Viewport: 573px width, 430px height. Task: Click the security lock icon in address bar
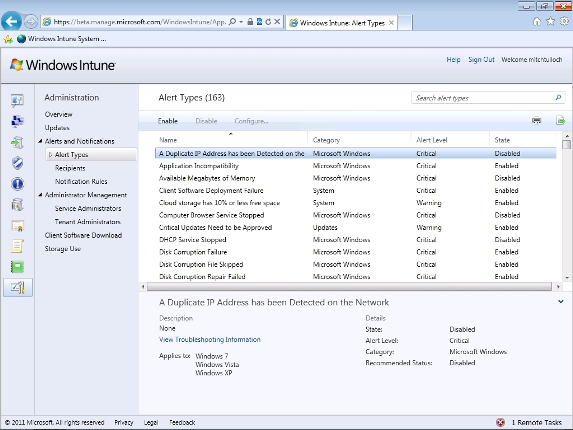(x=250, y=22)
